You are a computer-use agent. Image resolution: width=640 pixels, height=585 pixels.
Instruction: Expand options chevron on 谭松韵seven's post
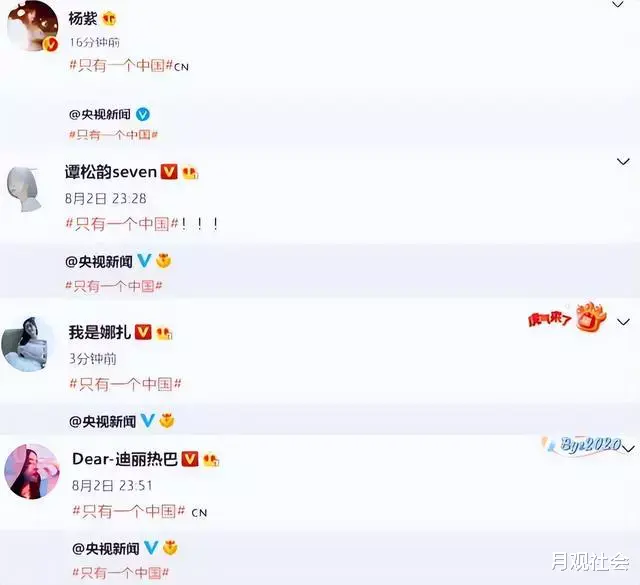click(623, 162)
